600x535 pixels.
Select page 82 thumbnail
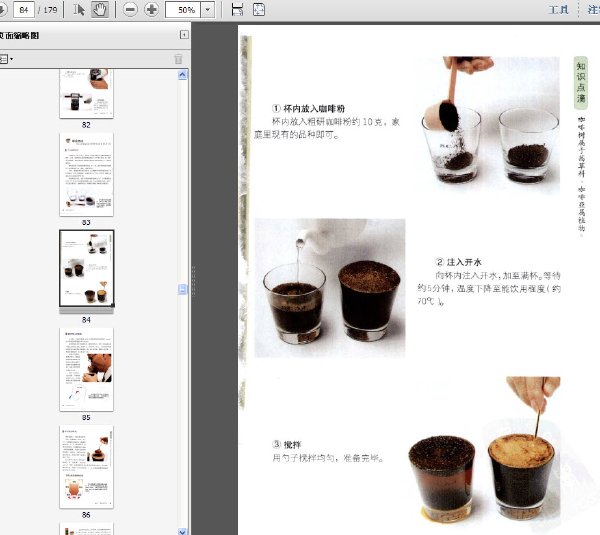click(86, 93)
